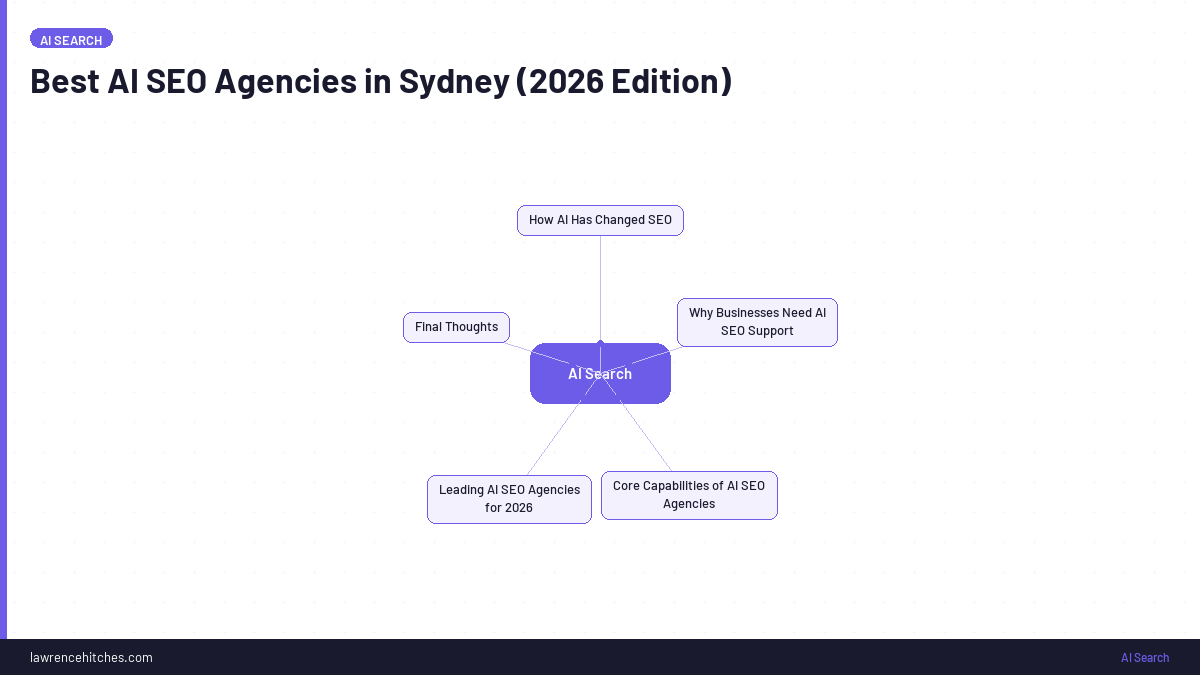Open Why Businesses Need AI SEO Support node
The image size is (1200, 675).
pos(757,322)
